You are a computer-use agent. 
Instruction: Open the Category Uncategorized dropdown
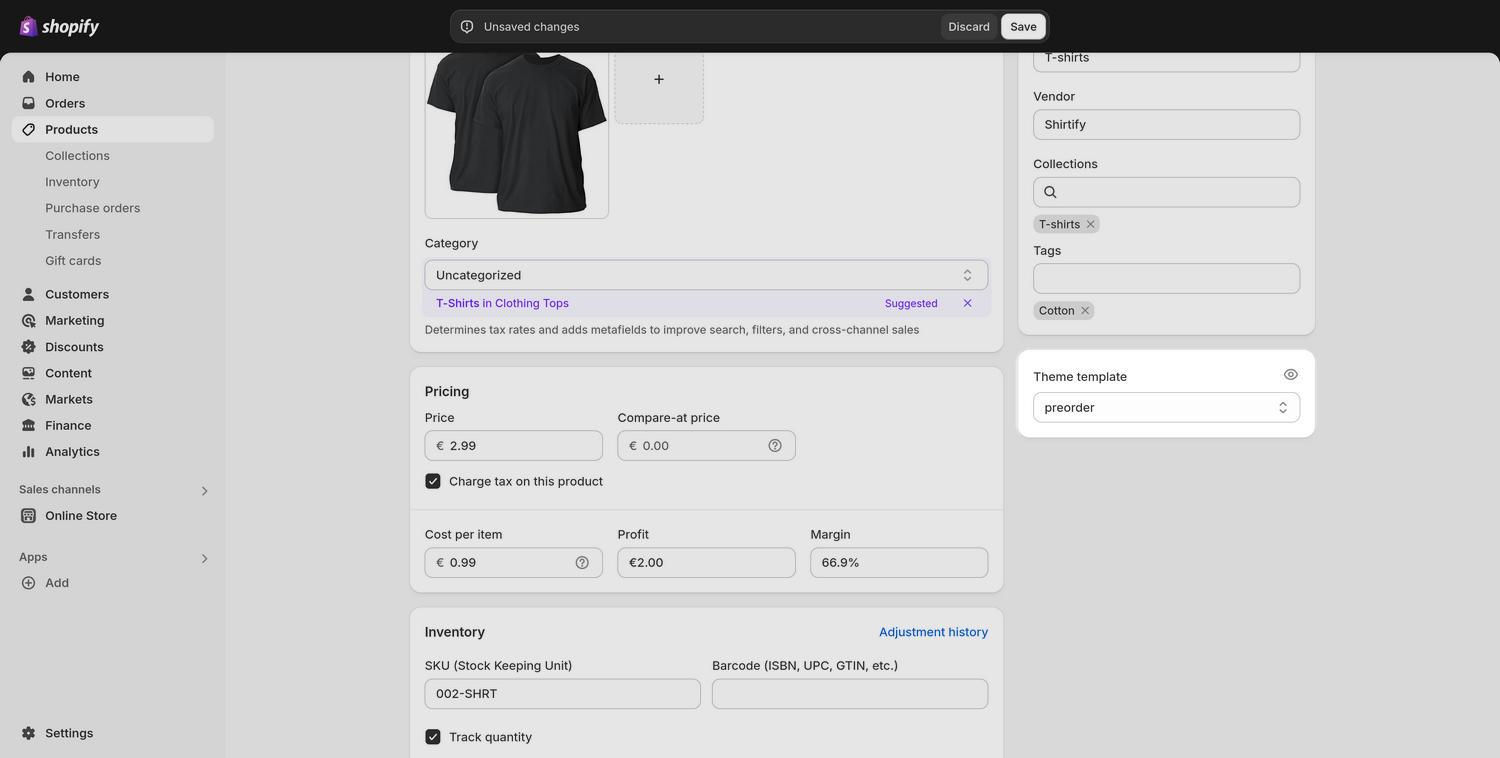(x=706, y=275)
